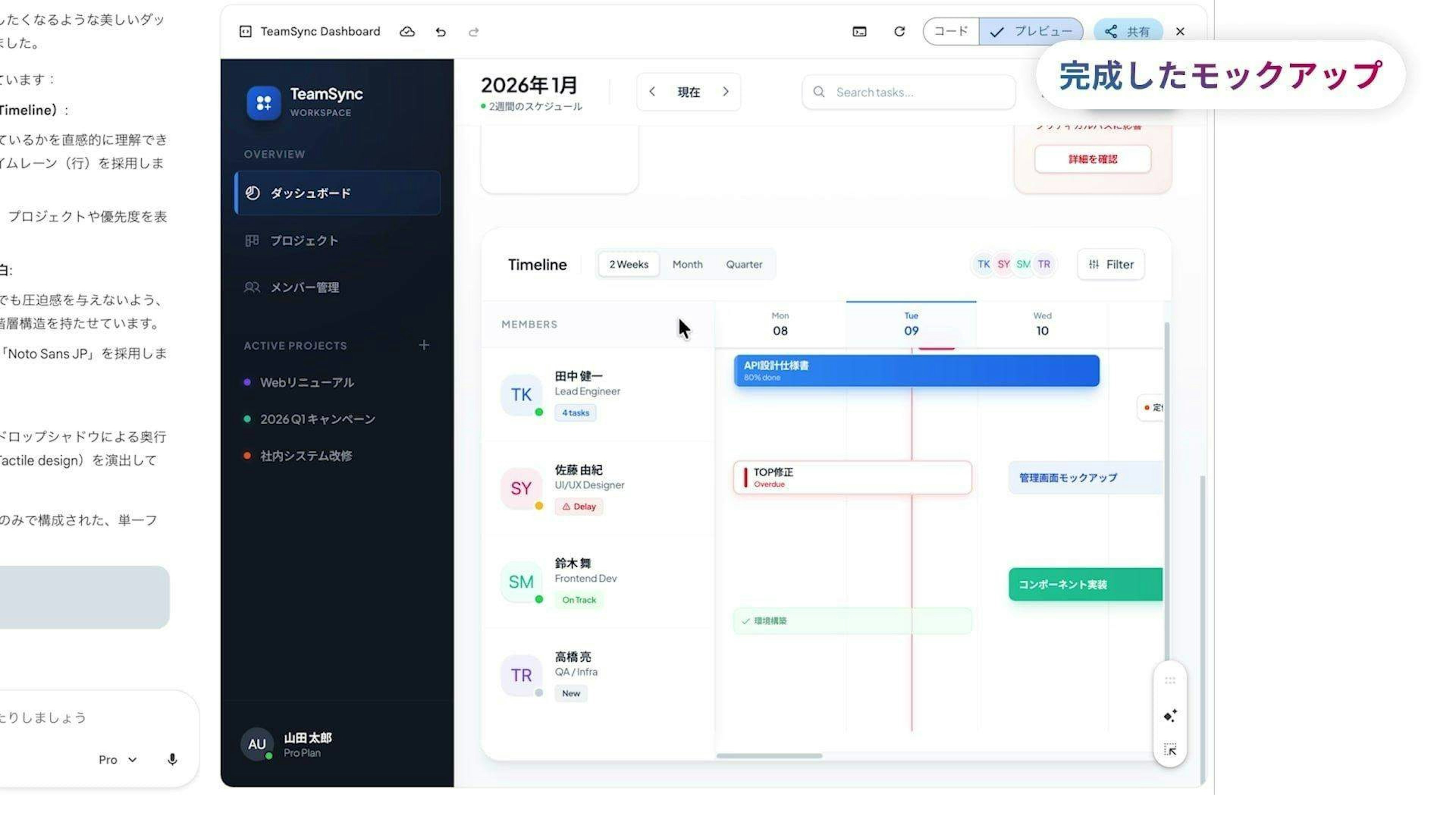Click the selection tool icon in floating toolbar
Screen dimensions: 1456x819
(x=1170, y=750)
